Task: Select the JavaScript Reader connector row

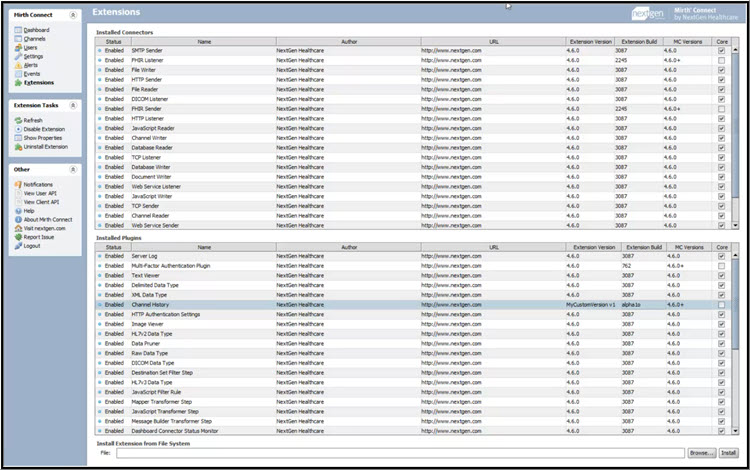Action: [x=413, y=128]
